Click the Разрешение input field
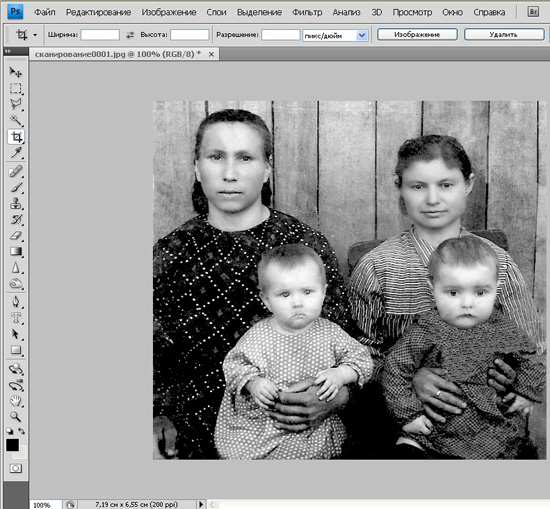The width and height of the screenshot is (550, 509). pos(281,35)
